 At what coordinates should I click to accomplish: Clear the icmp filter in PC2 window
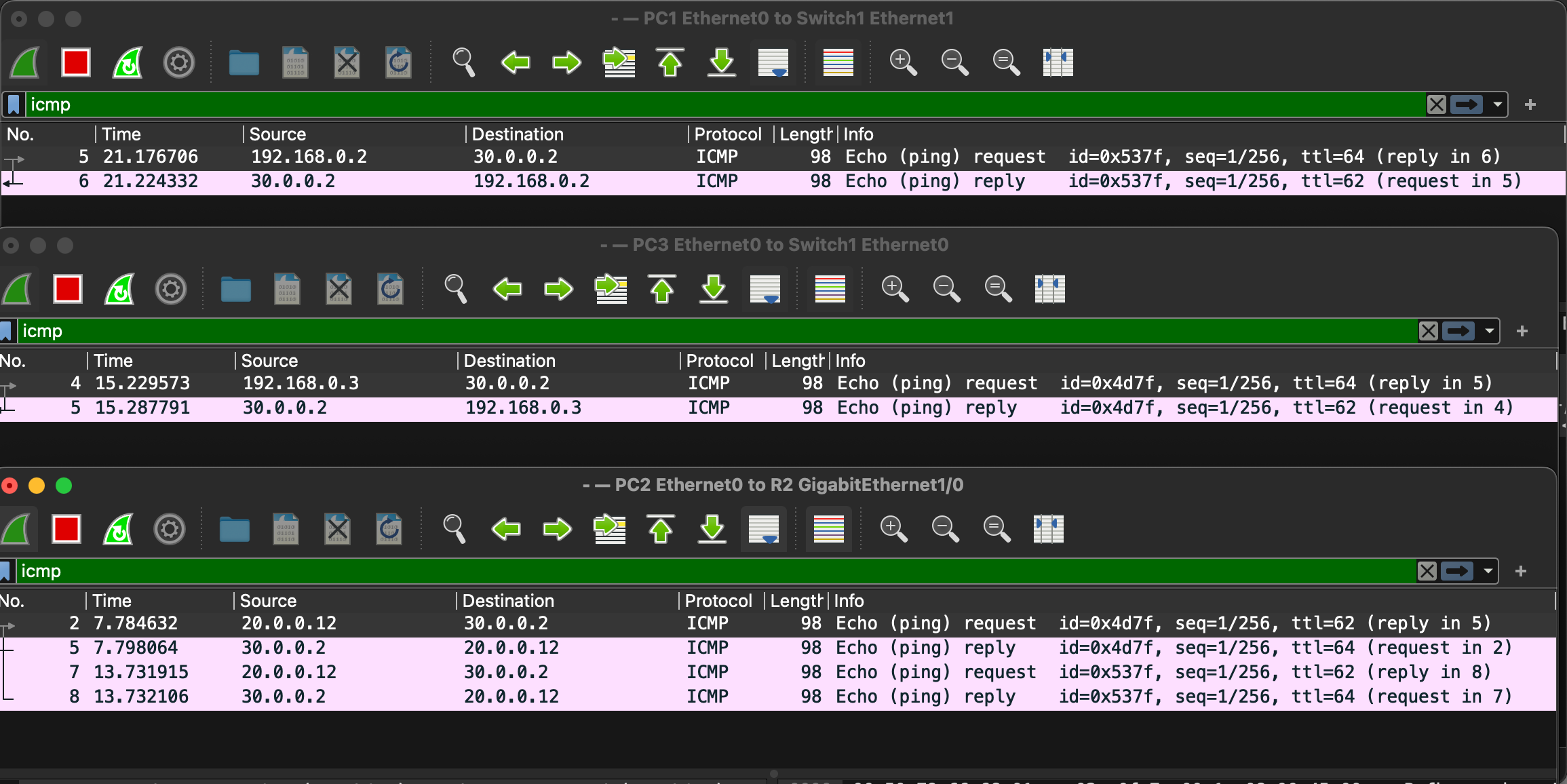pyautogui.click(x=1427, y=571)
